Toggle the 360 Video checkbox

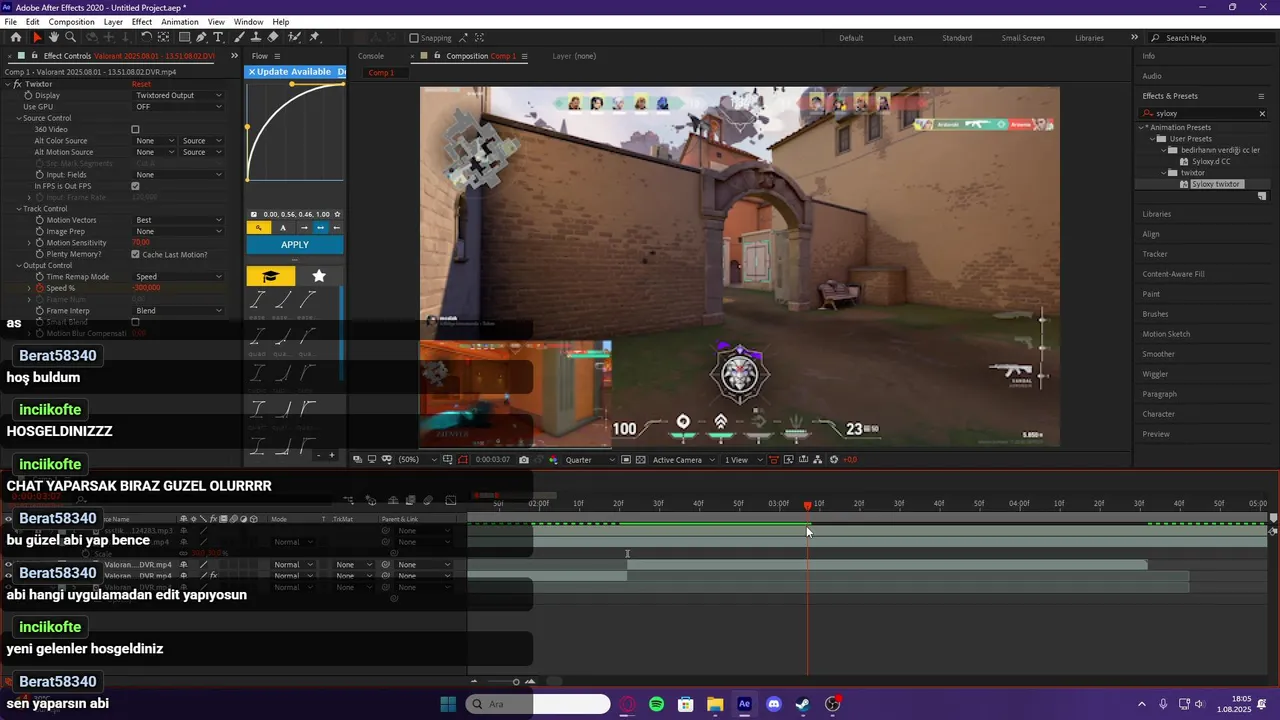135,129
